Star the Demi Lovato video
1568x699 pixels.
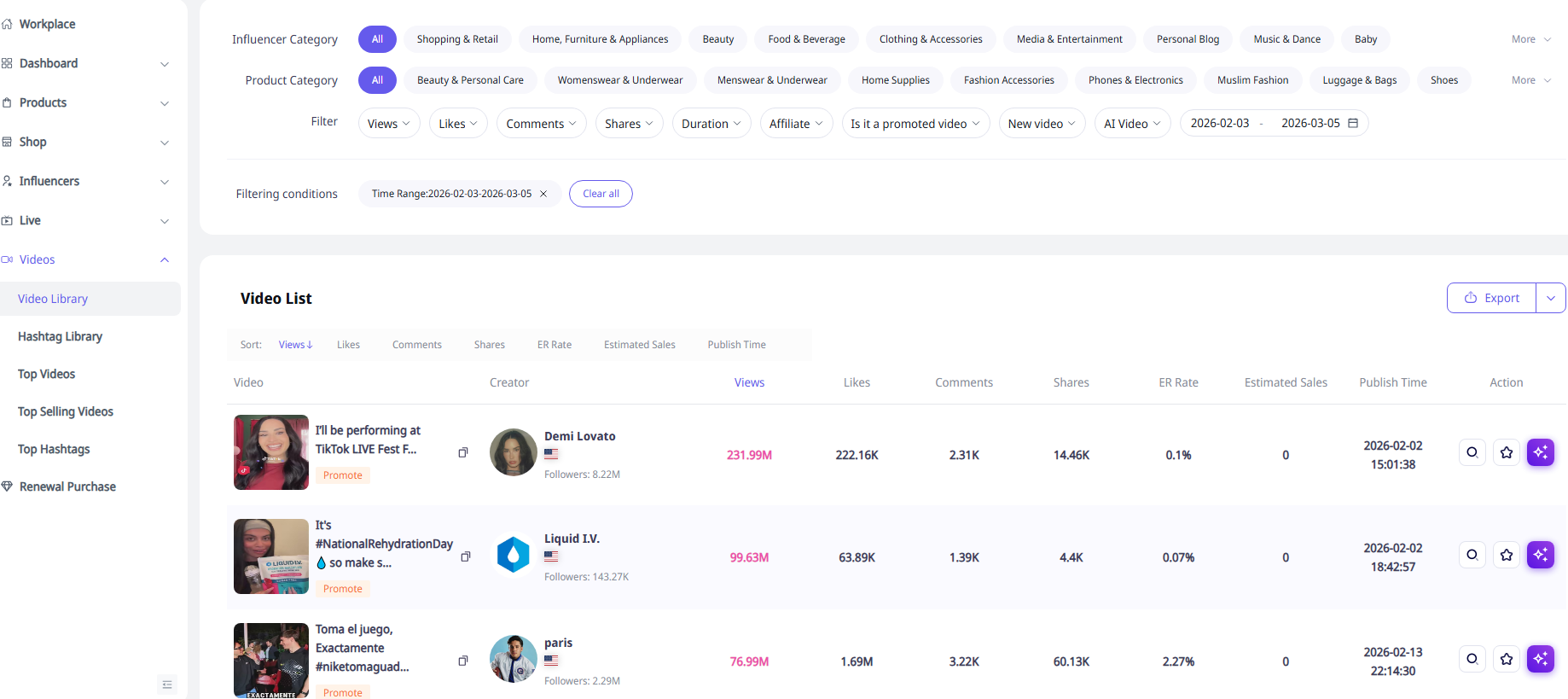click(x=1506, y=452)
